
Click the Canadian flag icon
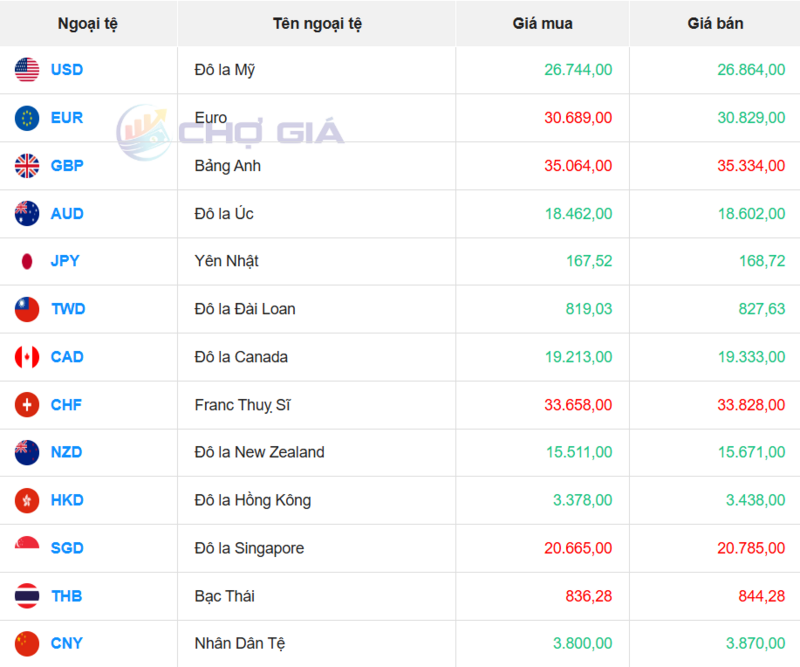coord(27,357)
